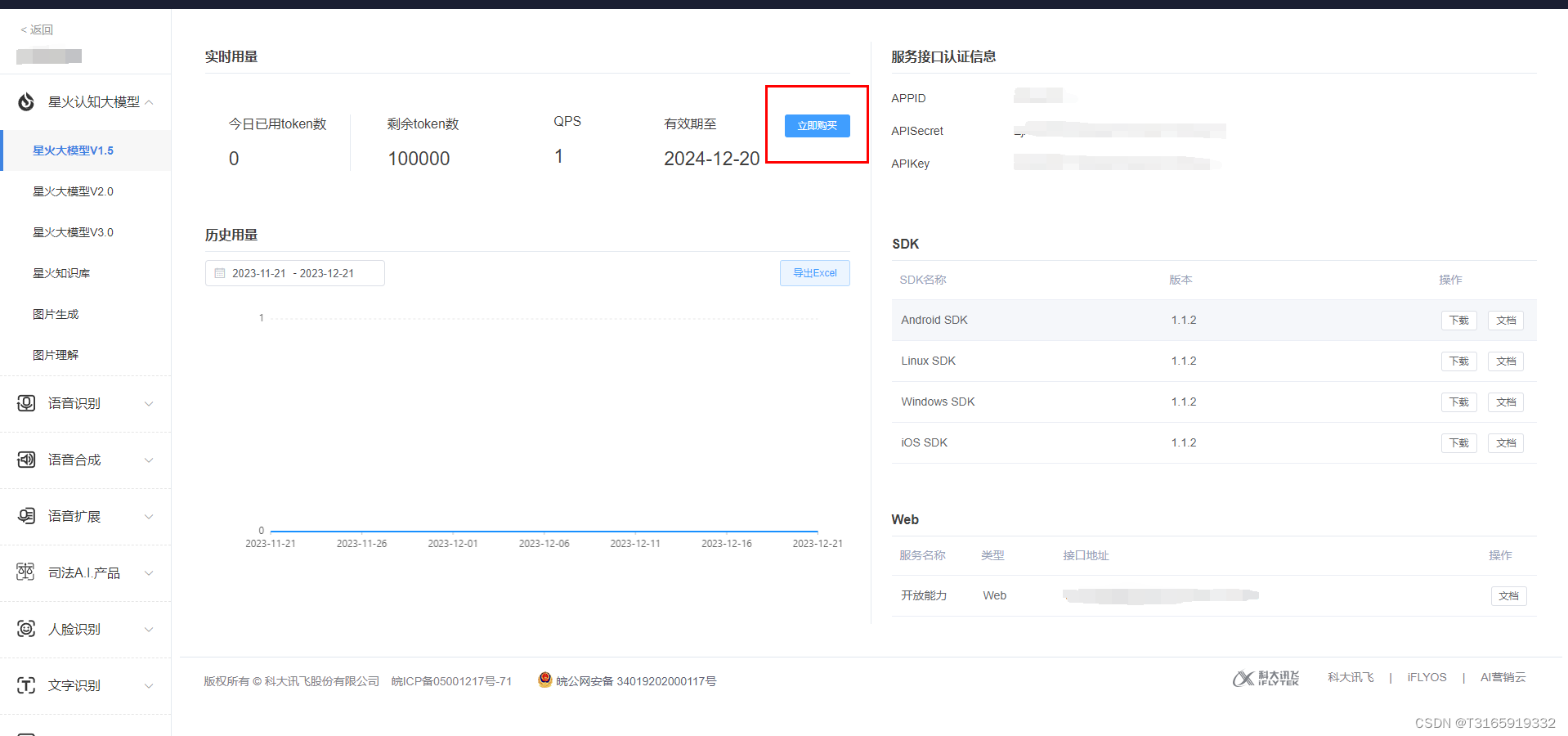Click the Windows SDK row name
This screenshot has height=736, width=1568.
point(938,402)
